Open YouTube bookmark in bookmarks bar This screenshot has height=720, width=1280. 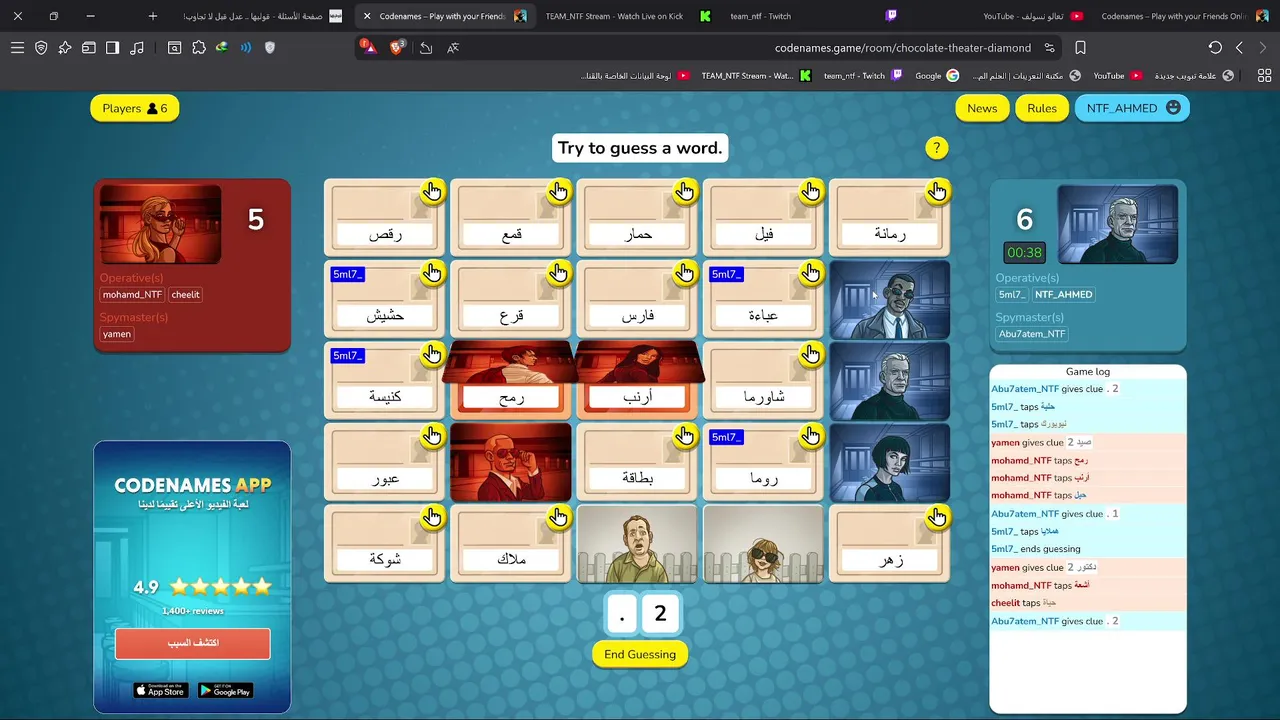click(1116, 75)
